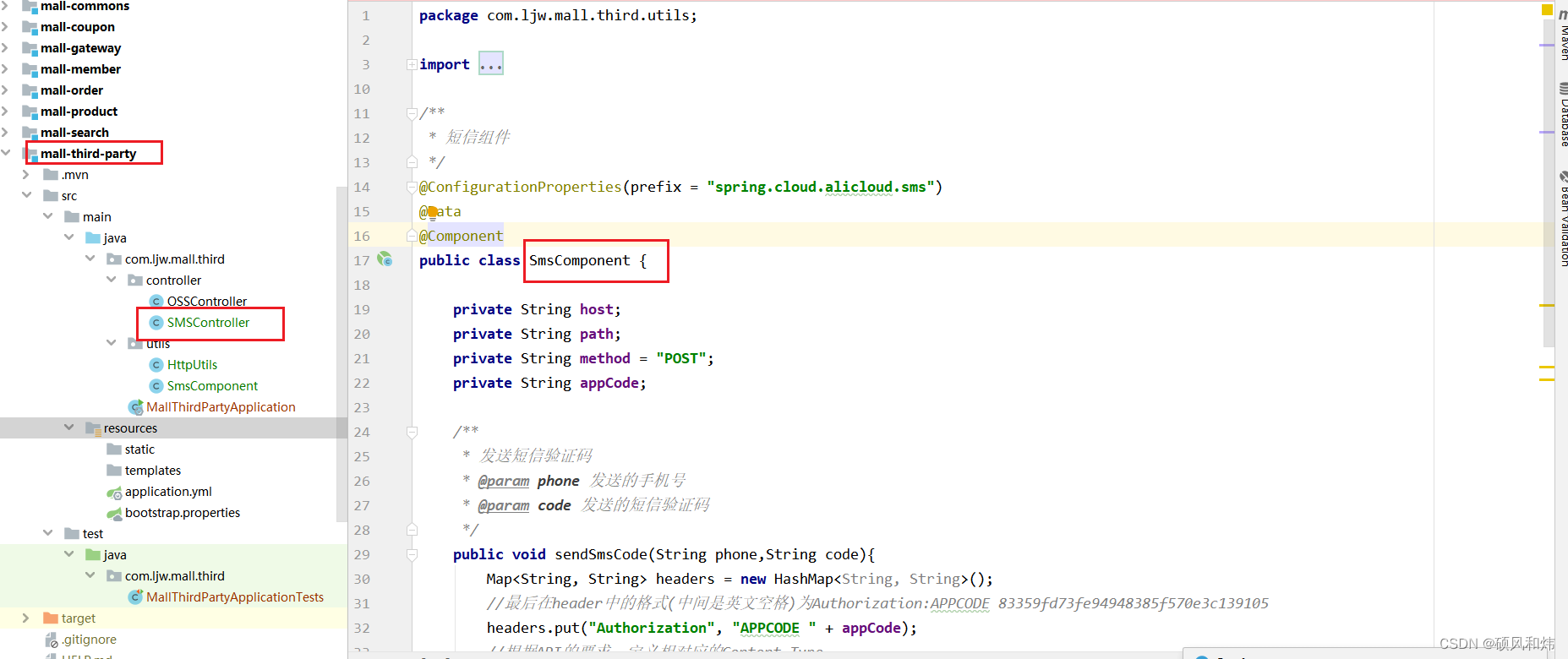Click the target folder icon
Screen dimensions: 1568x659
tap(51, 618)
